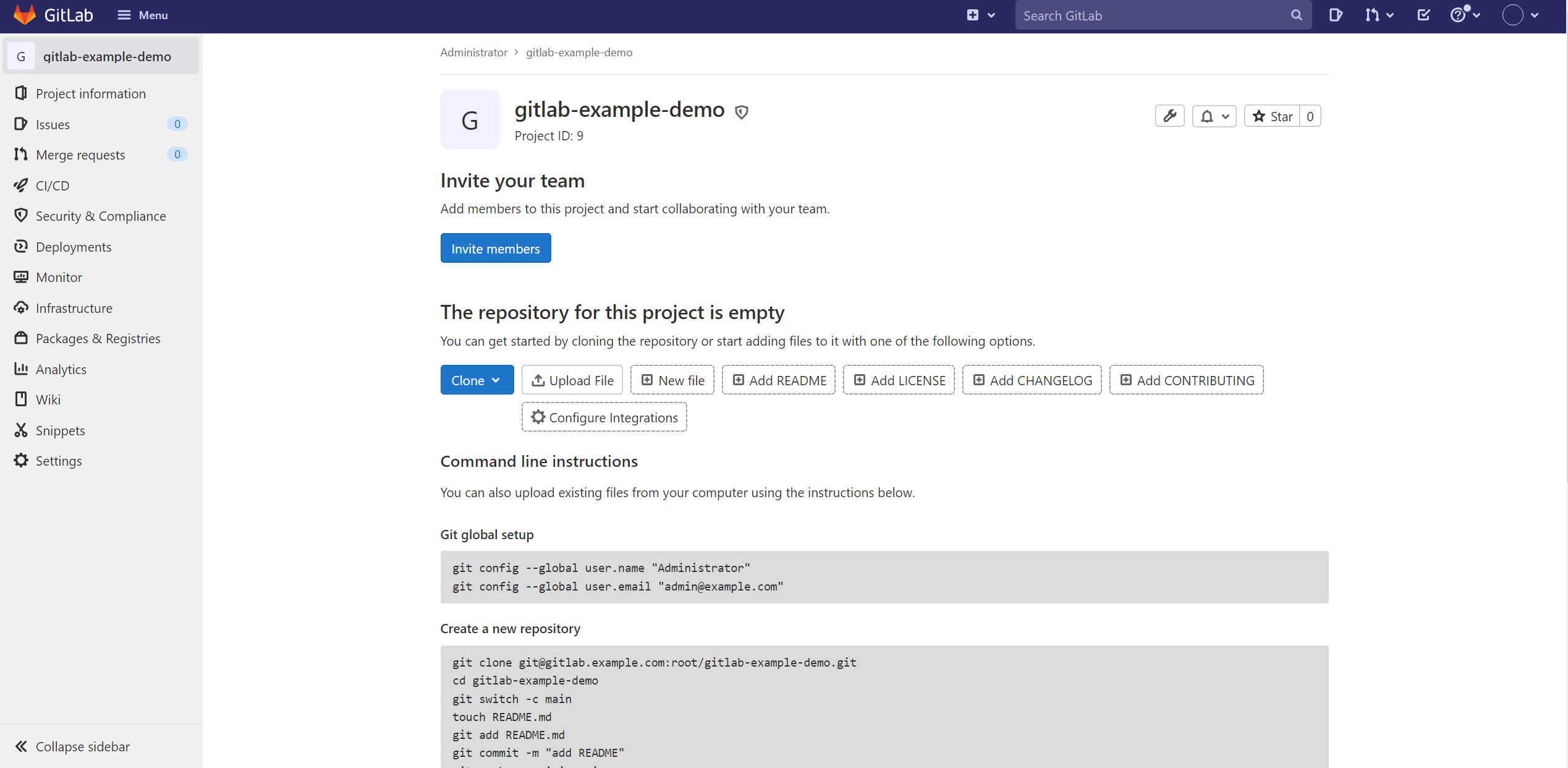Click the Wiki book icon
Screen dimensions: 1568x768
click(21, 399)
